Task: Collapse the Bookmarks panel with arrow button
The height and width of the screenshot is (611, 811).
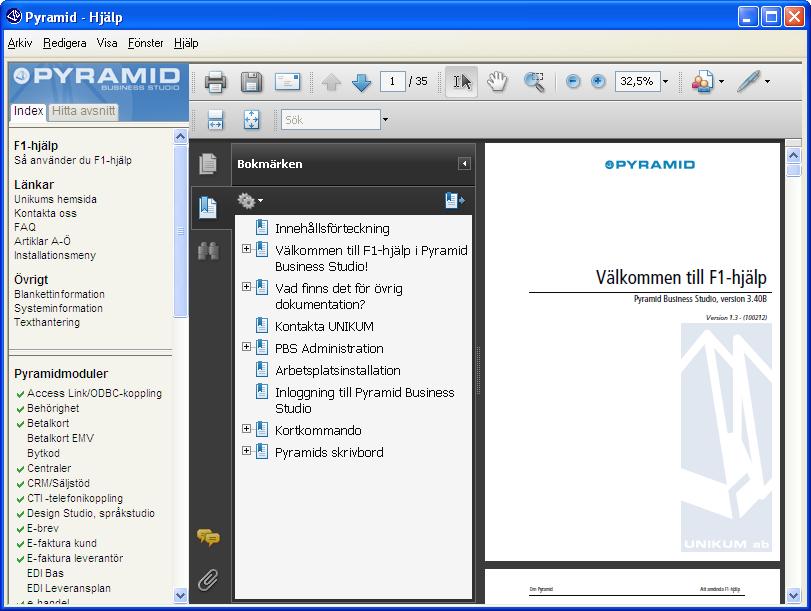Action: pyautogui.click(x=464, y=164)
